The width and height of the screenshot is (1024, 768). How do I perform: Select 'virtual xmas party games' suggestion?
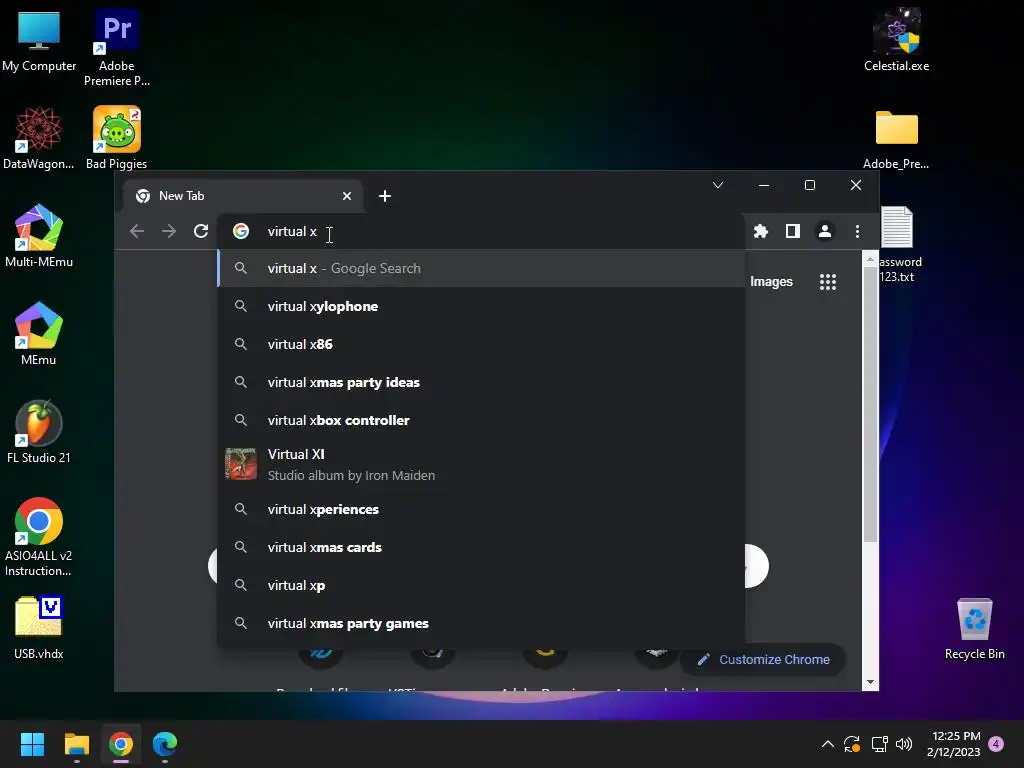coord(481,623)
